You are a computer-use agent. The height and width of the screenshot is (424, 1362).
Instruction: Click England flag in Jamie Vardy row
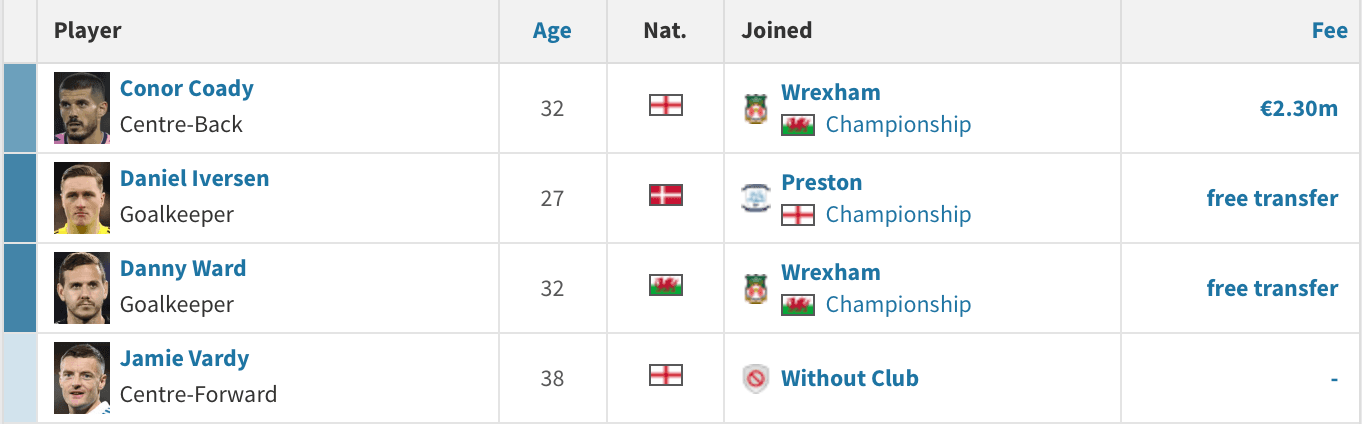665,375
